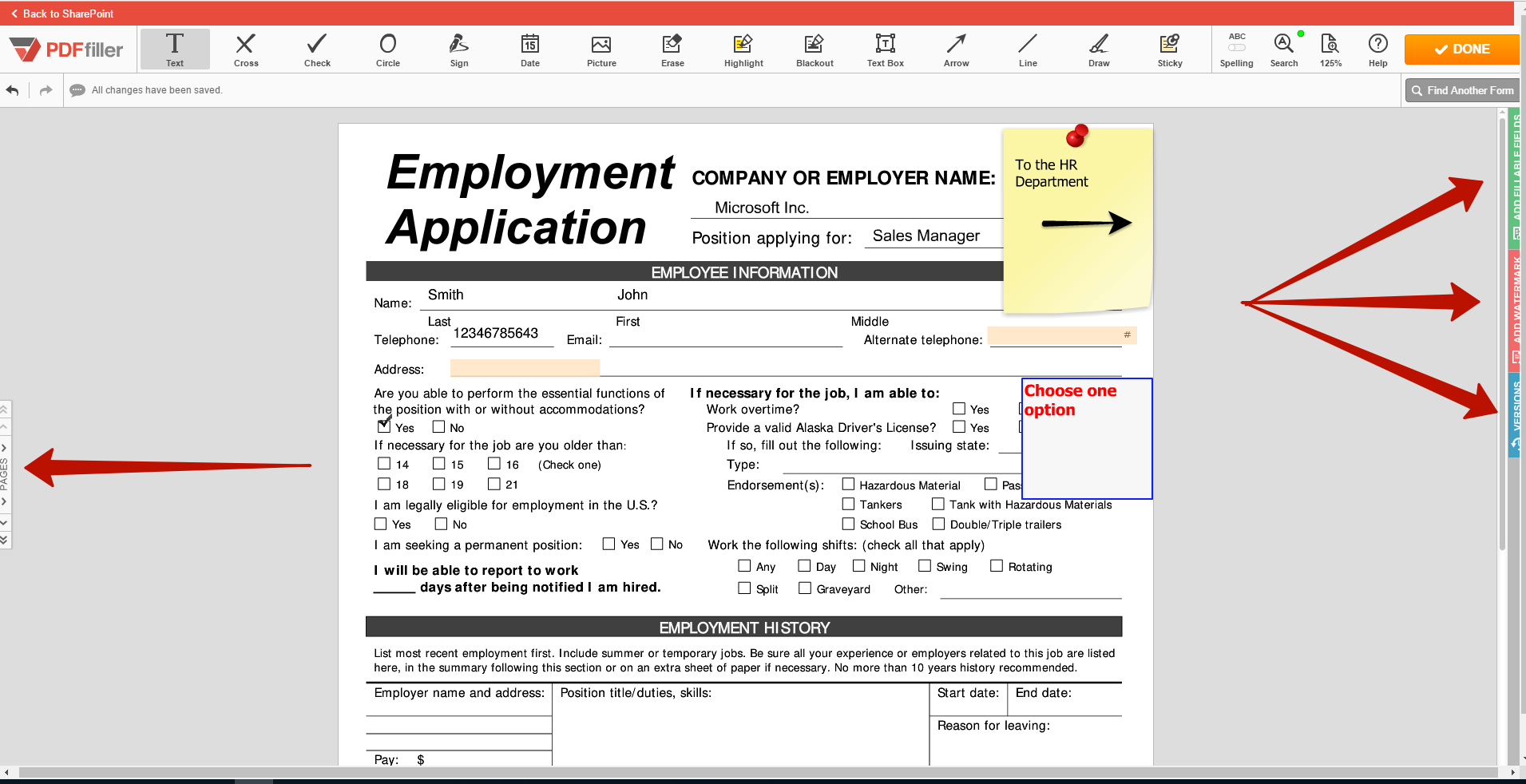
Task: Go Back to SharePoint
Action: [64, 13]
